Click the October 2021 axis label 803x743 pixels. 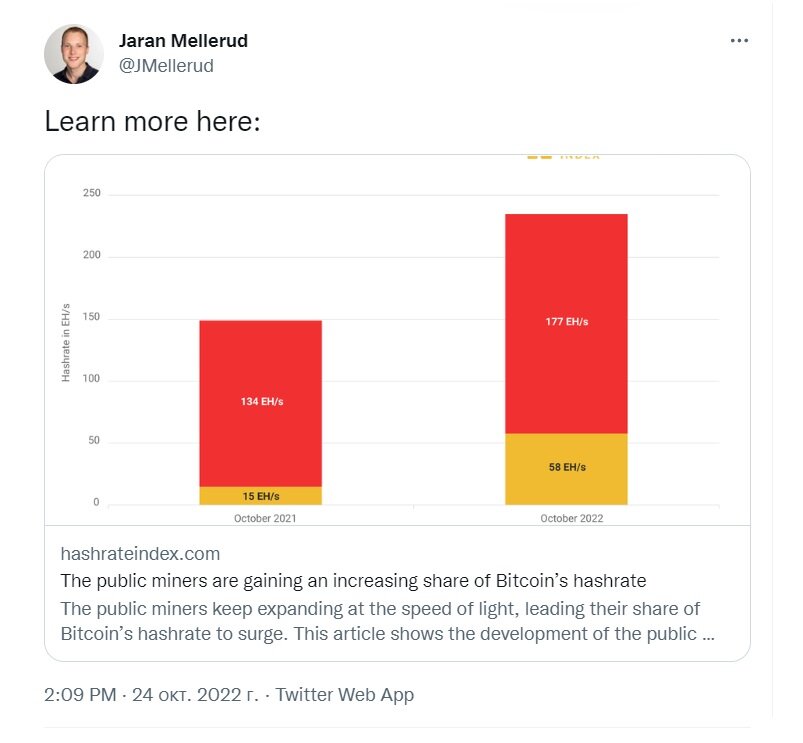[265, 518]
